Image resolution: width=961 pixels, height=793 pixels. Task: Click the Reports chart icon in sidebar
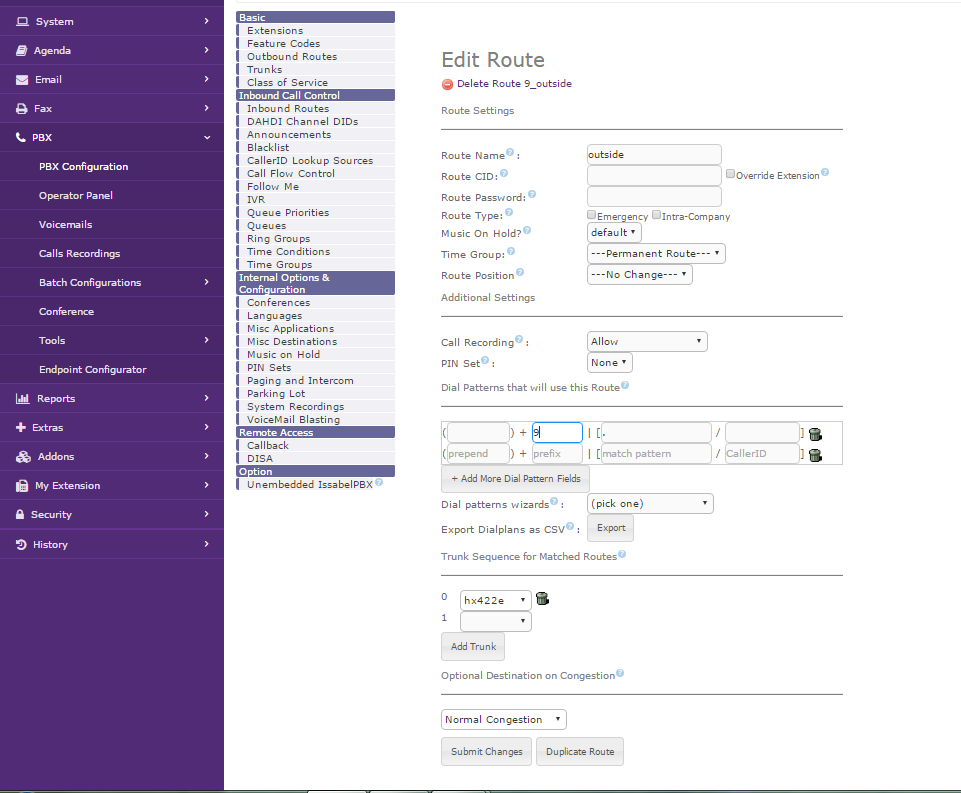(22, 398)
